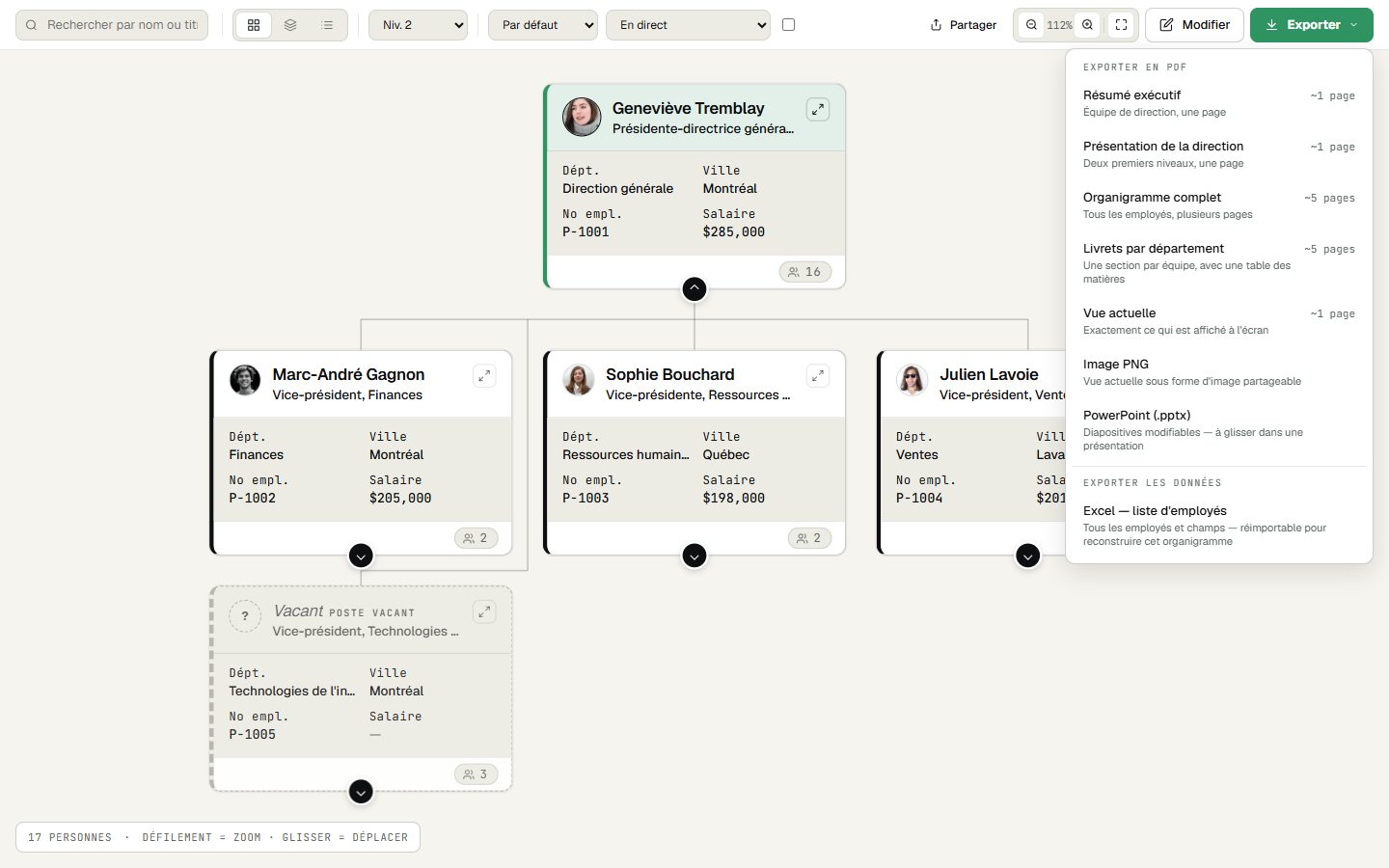This screenshot has width=1389, height=868.
Task: Expand Sophie Bouchard's card with arrows icon
Action: tap(818, 375)
